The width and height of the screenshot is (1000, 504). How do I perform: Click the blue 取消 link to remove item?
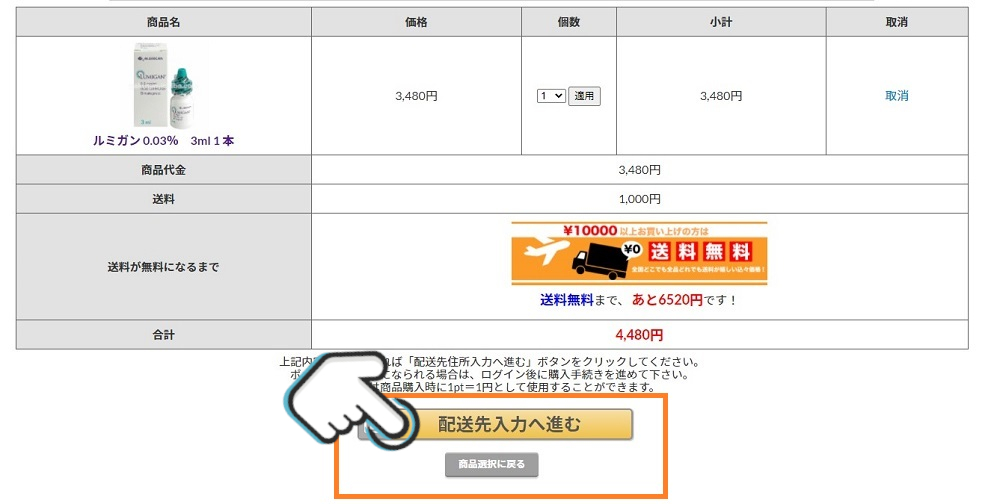pos(896,96)
